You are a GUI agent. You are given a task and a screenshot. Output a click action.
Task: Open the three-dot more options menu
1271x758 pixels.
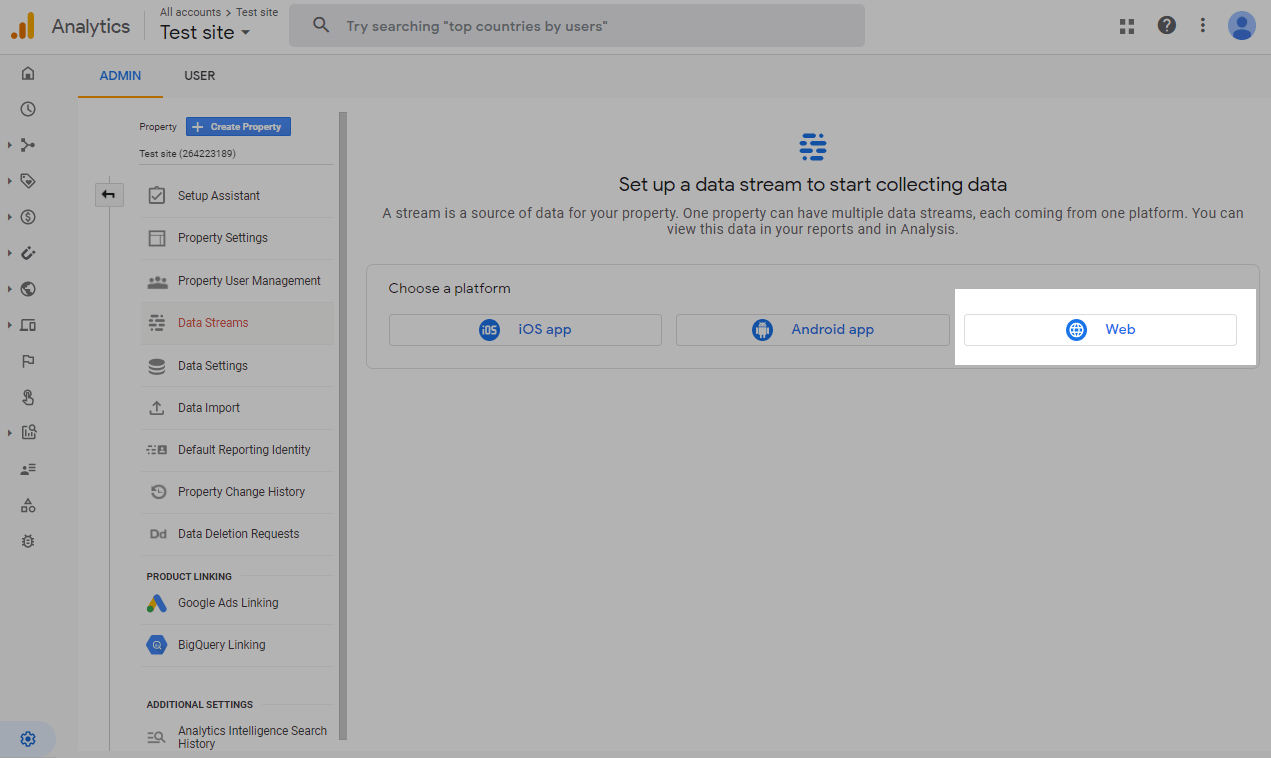point(1203,26)
